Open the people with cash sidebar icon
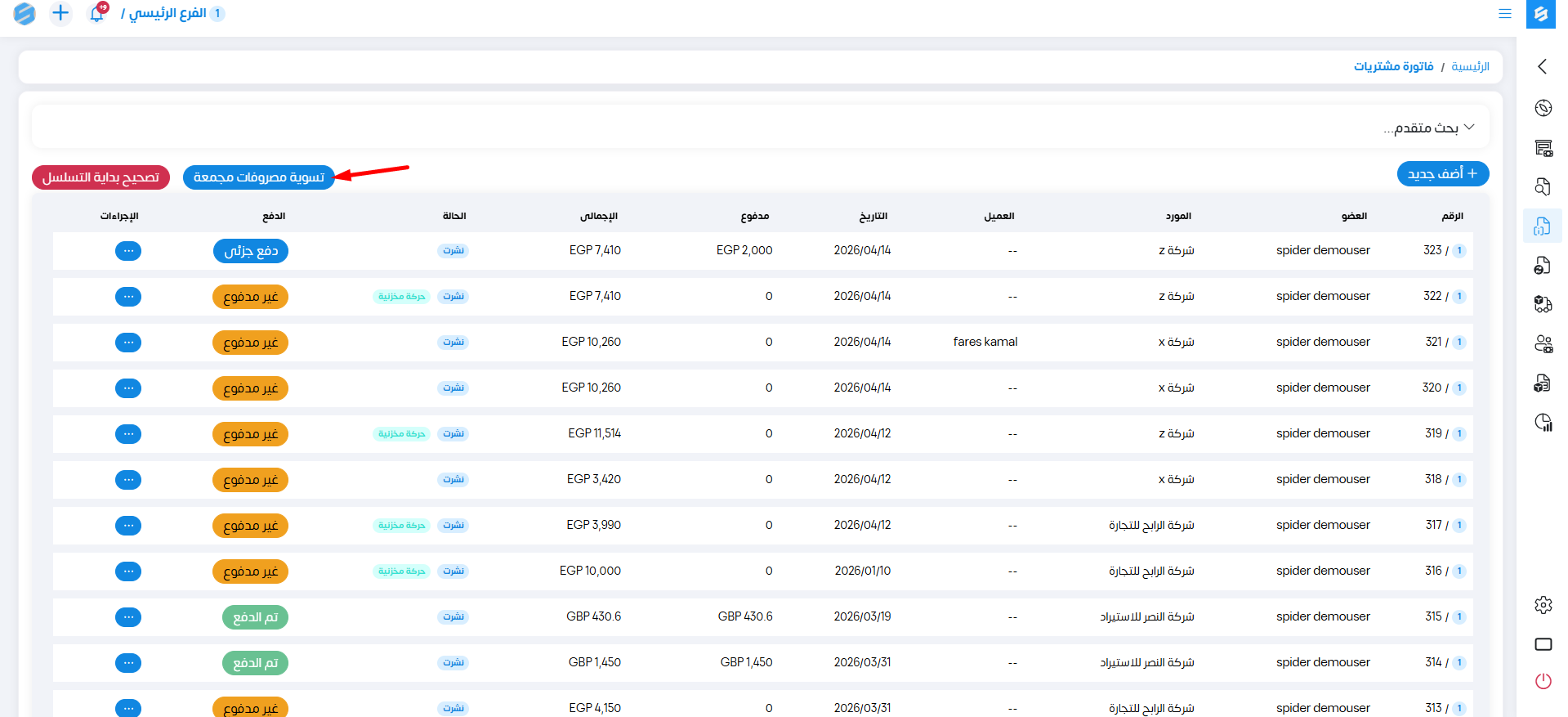Image resolution: width=1568 pixels, height=717 pixels. click(1543, 343)
